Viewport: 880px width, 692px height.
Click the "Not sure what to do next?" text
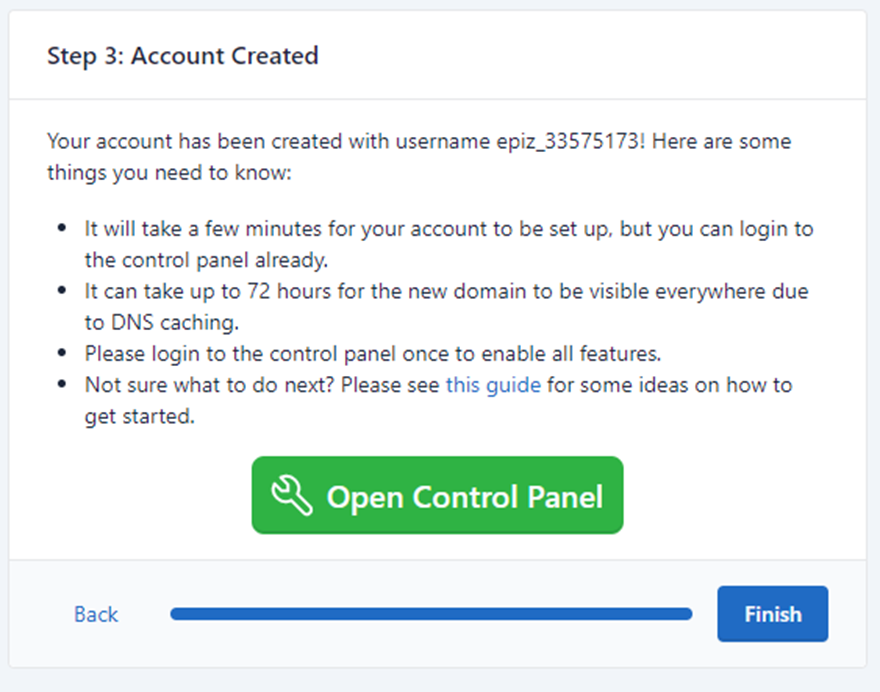209,385
